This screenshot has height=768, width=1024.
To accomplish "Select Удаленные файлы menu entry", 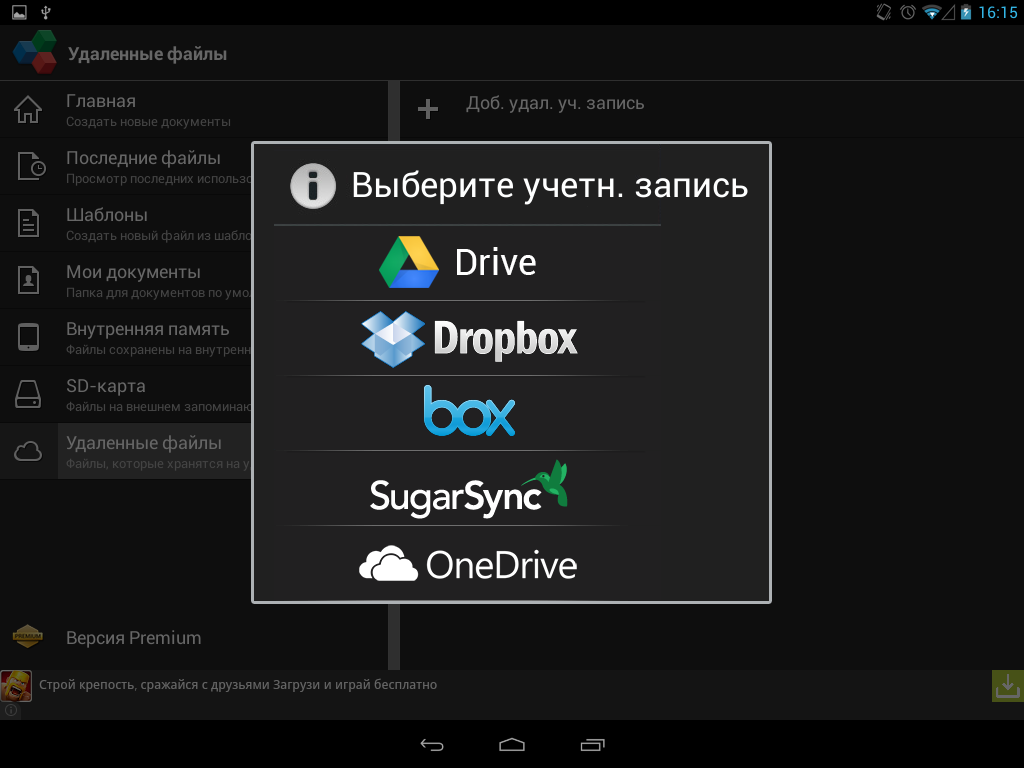I will pyautogui.click(x=125, y=451).
